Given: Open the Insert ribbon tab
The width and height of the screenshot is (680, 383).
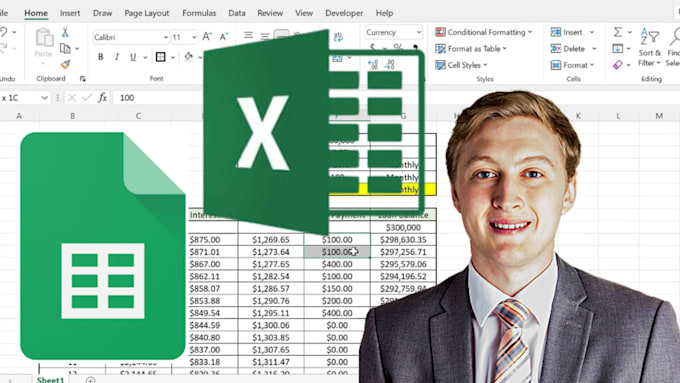Looking at the screenshot, I should coord(70,13).
